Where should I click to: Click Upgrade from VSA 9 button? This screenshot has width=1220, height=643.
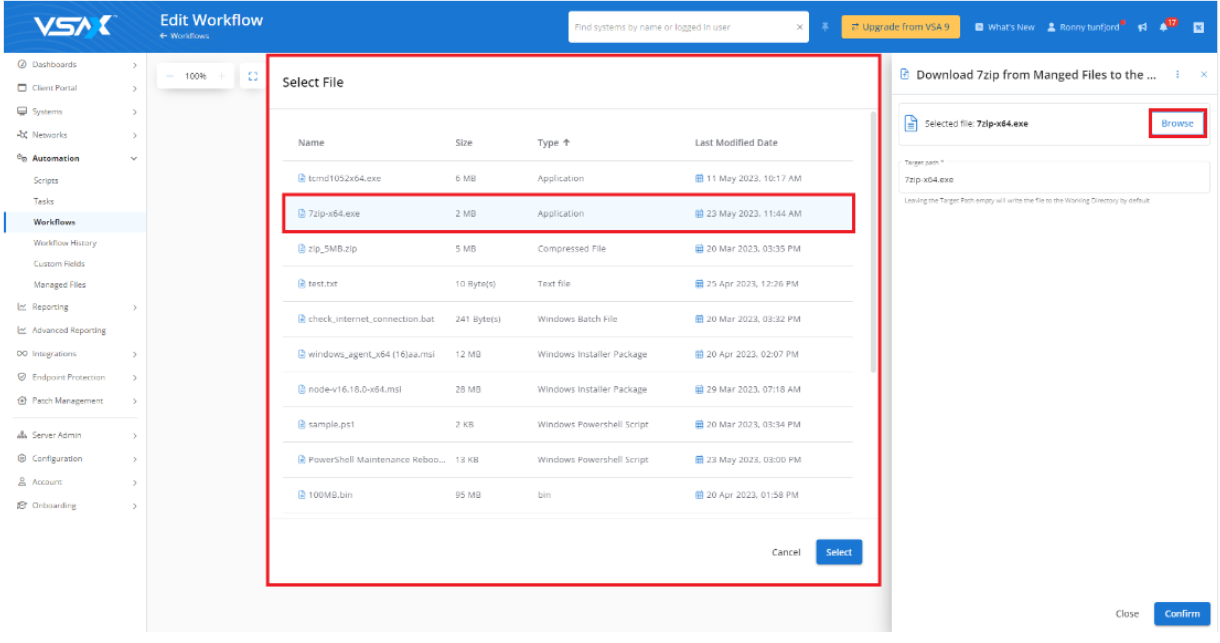[901, 27]
